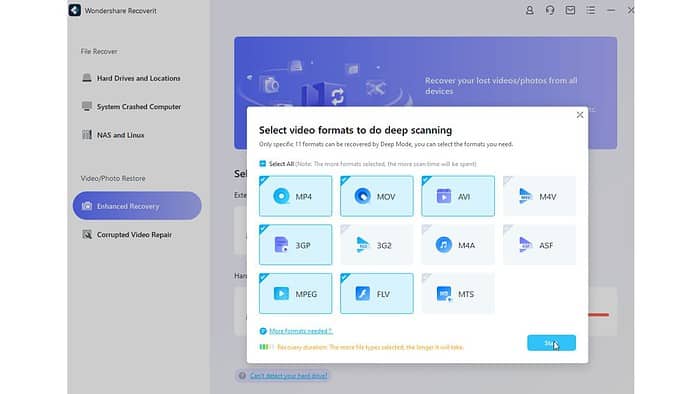This screenshot has height=394, width=700.
Task: Click the File Recover section label
Action: tap(99, 51)
